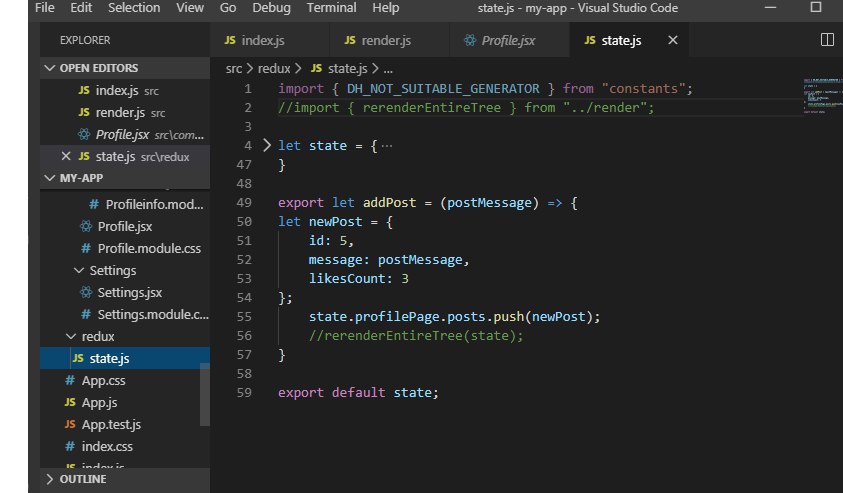Collapse the Settings folder in explorer
This screenshot has width=843, height=493.
click(x=79, y=271)
